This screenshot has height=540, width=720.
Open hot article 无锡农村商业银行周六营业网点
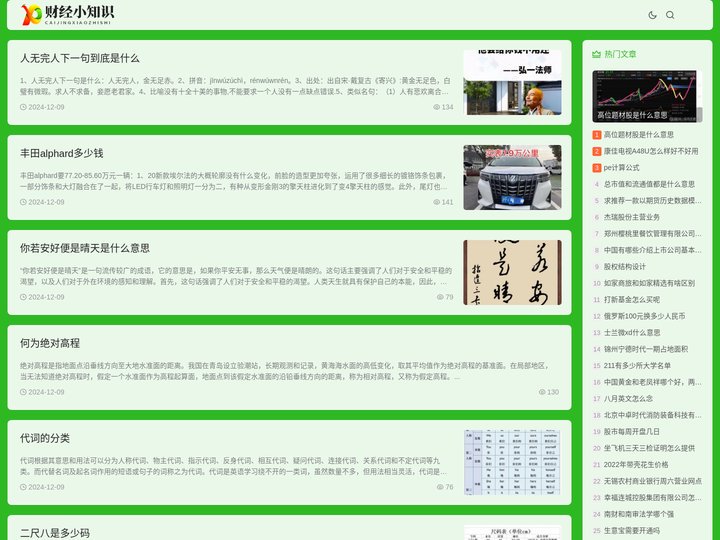pyautogui.click(x=652, y=481)
